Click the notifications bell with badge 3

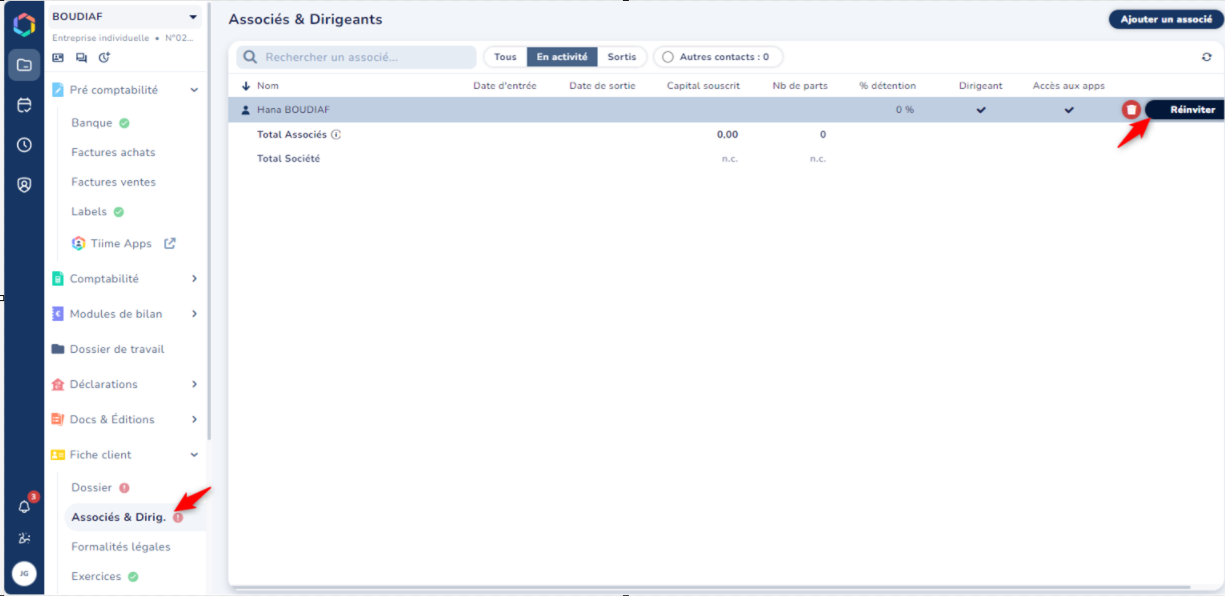25,506
